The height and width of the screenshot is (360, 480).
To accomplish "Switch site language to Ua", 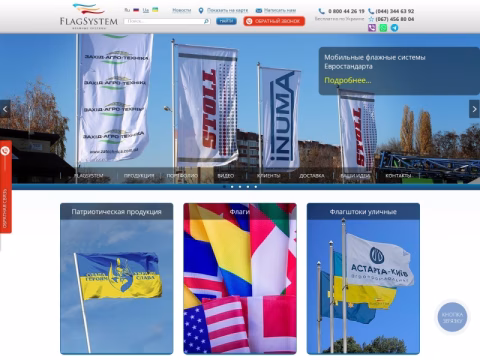I will coord(146,10).
